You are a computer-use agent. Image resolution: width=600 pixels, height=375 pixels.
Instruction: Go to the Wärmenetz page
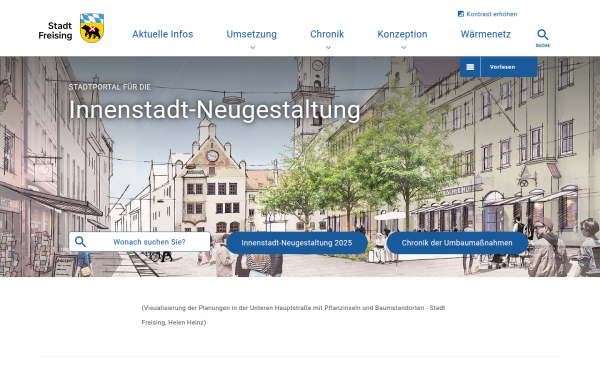(486, 34)
